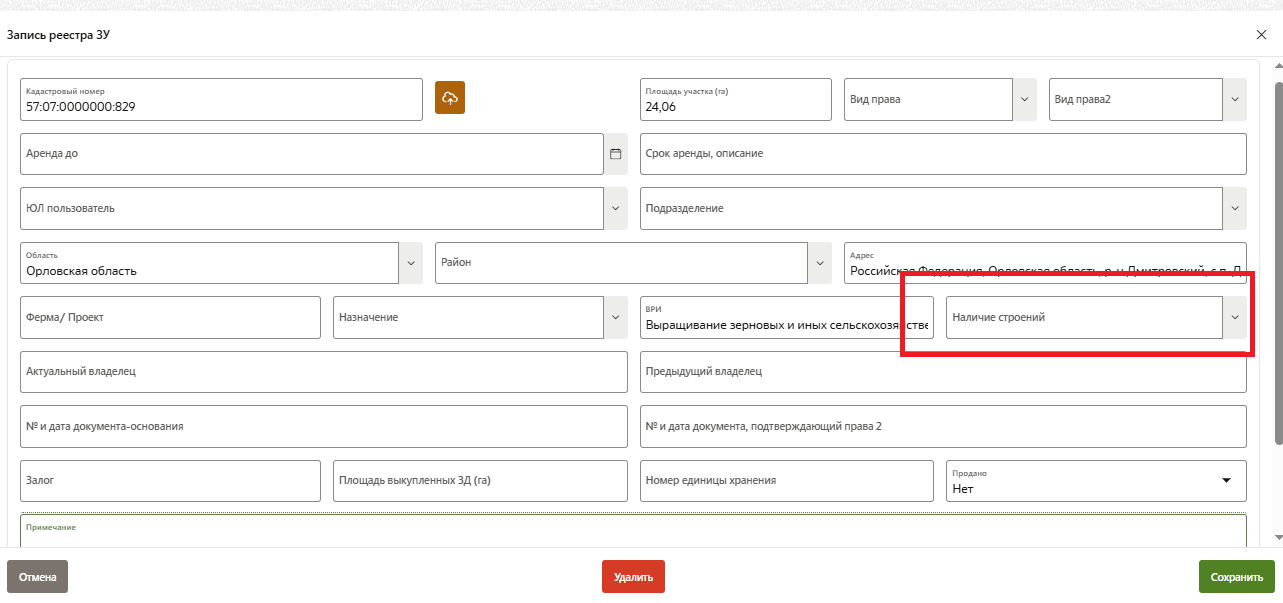Click the red Удалить button
The width and height of the screenshot is (1283, 603).
tap(633, 577)
